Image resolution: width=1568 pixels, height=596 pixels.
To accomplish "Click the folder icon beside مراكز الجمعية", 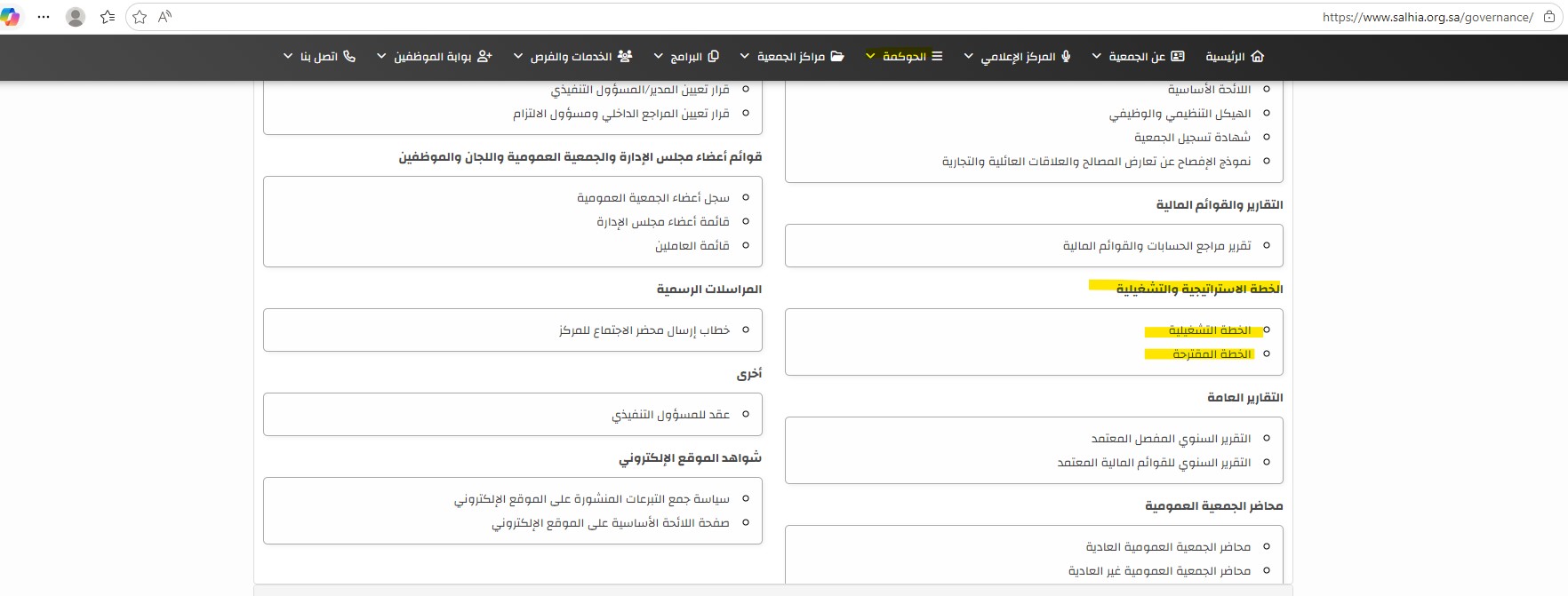I will click(x=837, y=56).
